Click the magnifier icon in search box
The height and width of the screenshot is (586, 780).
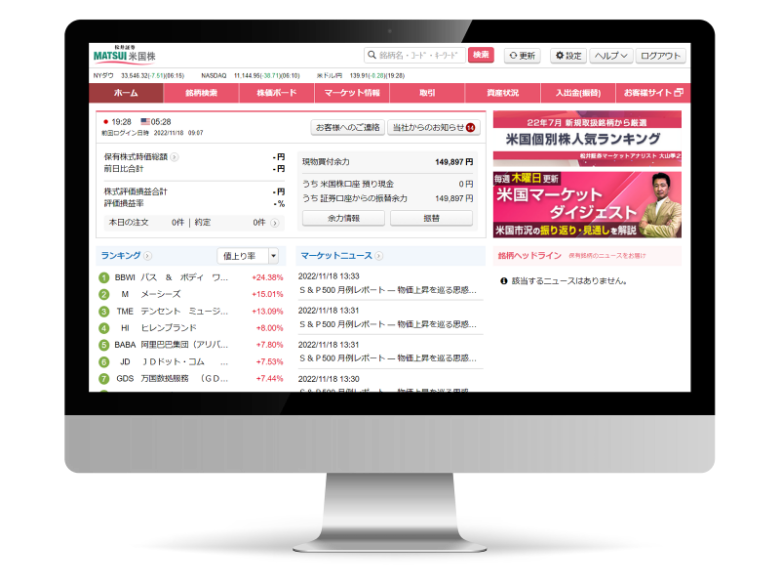372,55
